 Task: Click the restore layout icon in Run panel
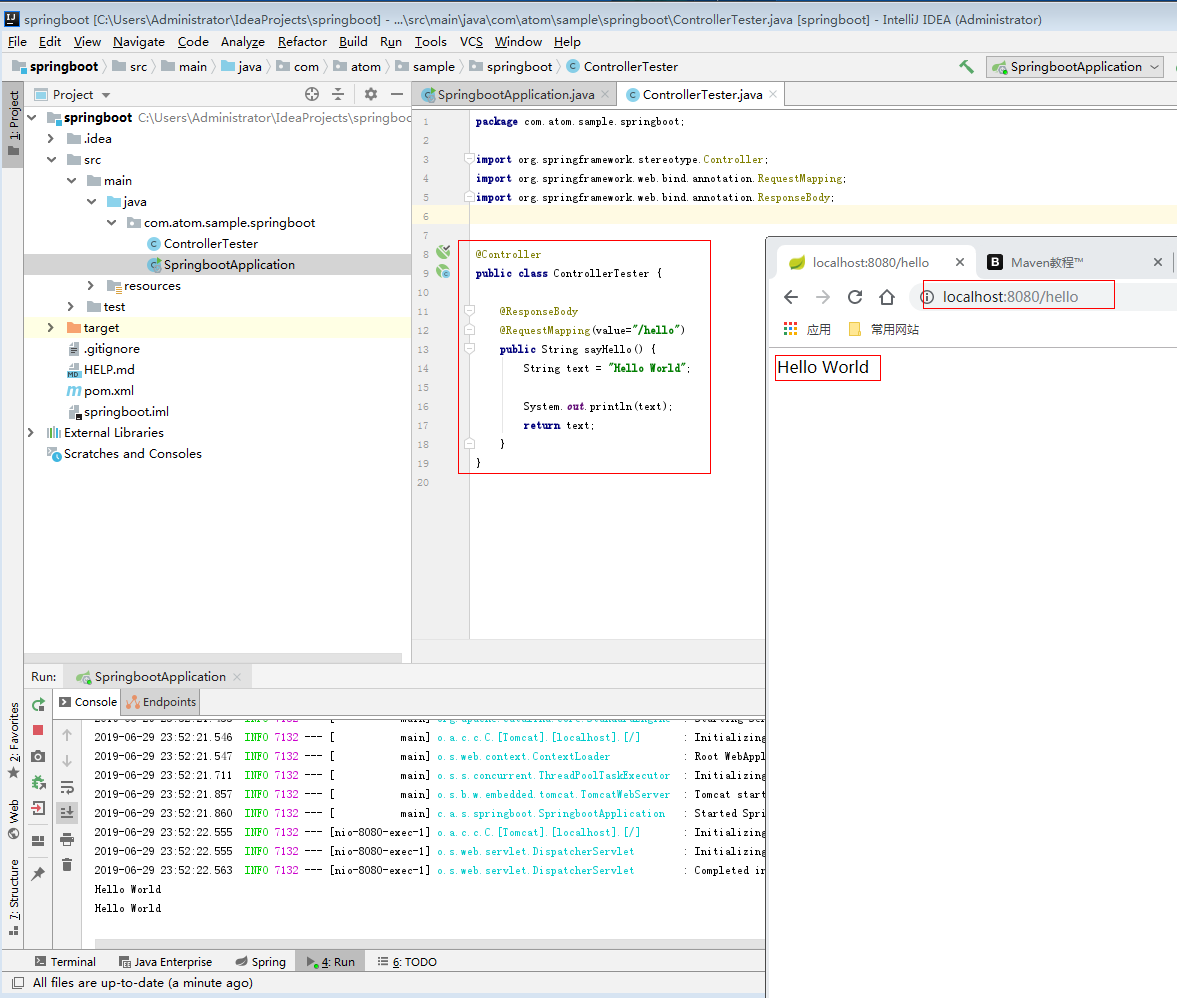coord(38,840)
